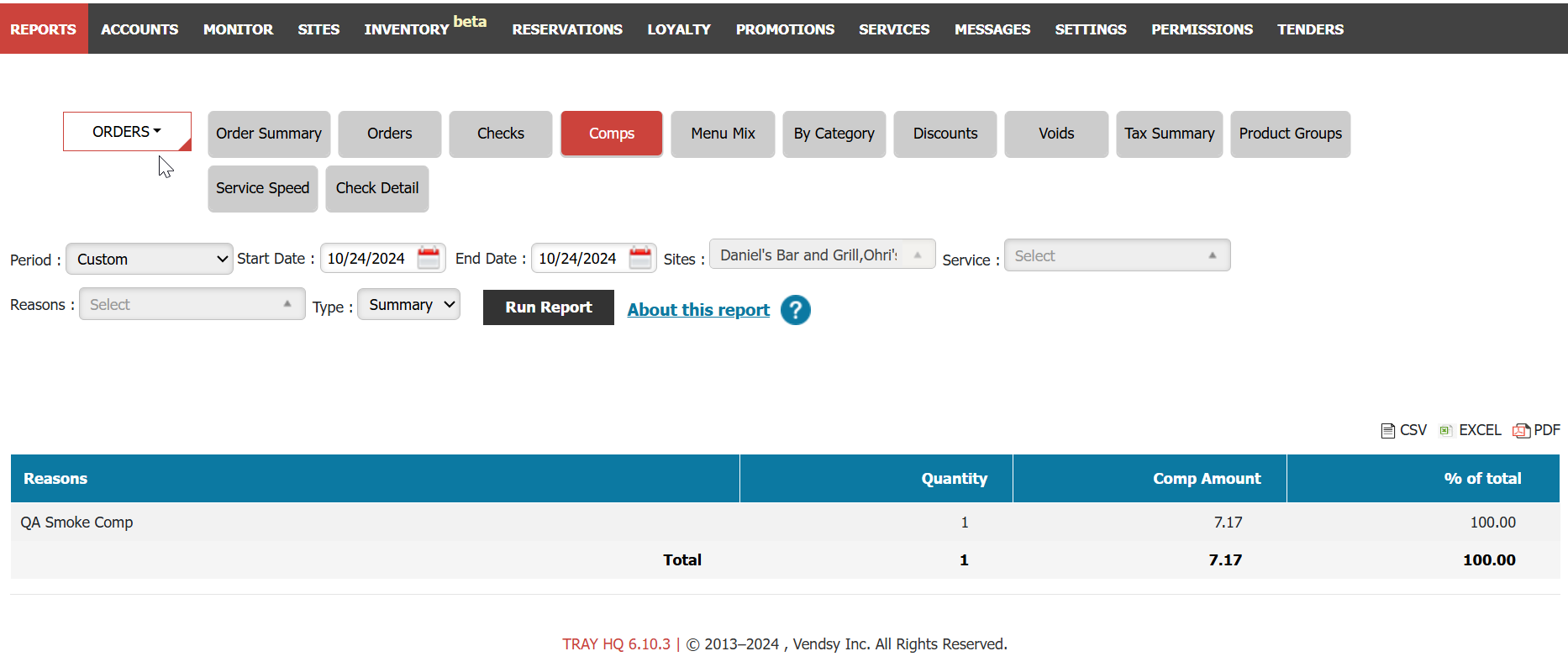The image size is (1568, 667).
Task: Export report as CSV
Action: tap(1403, 430)
